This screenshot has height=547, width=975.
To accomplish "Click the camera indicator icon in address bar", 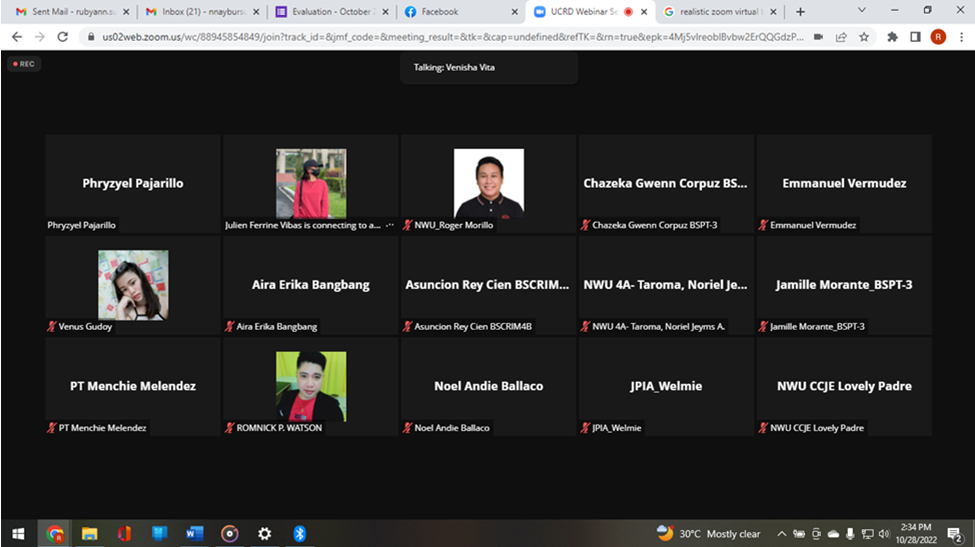I will [x=818, y=36].
